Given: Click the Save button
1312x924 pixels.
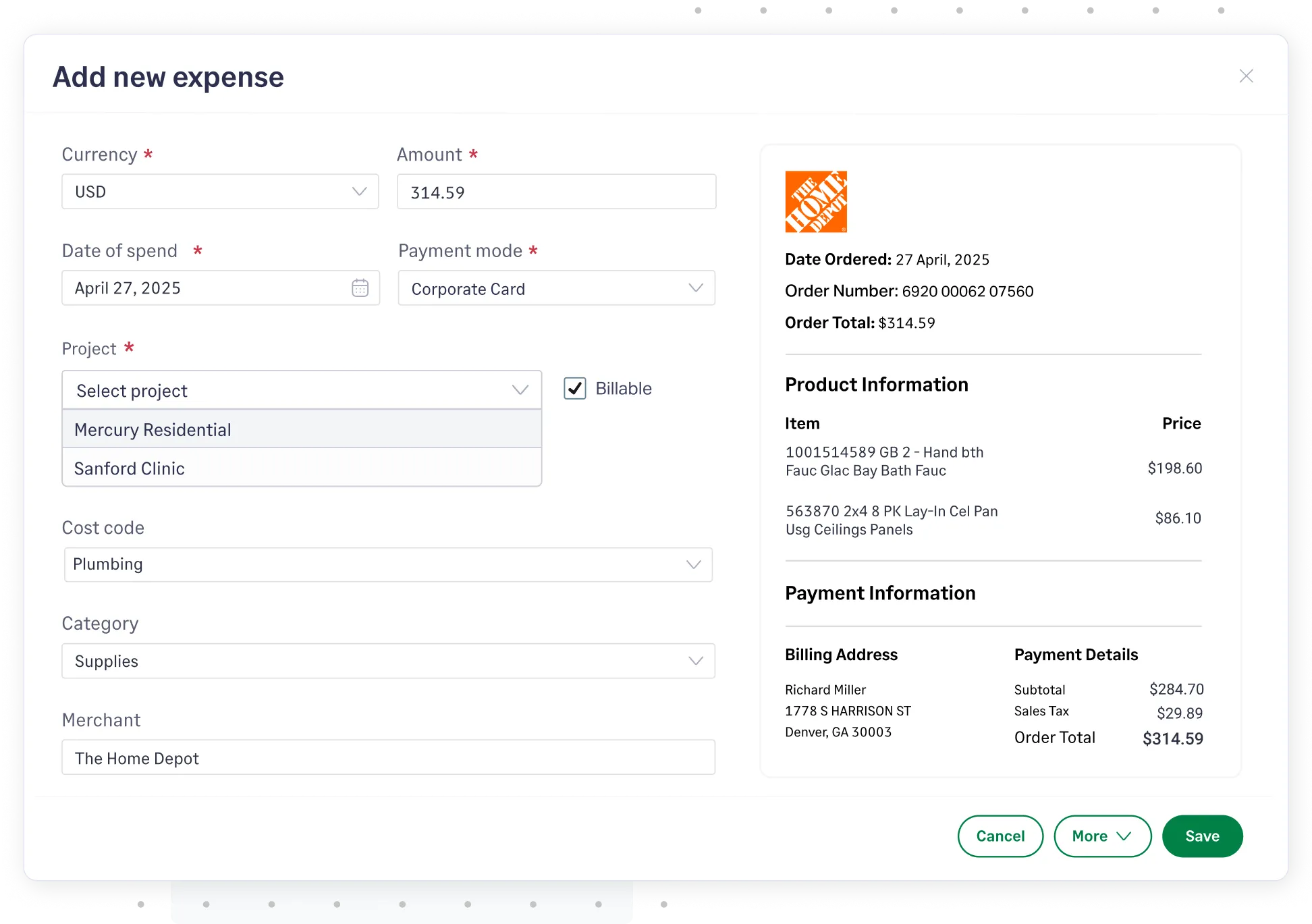Looking at the screenshot, I should tap(1202, 836).
